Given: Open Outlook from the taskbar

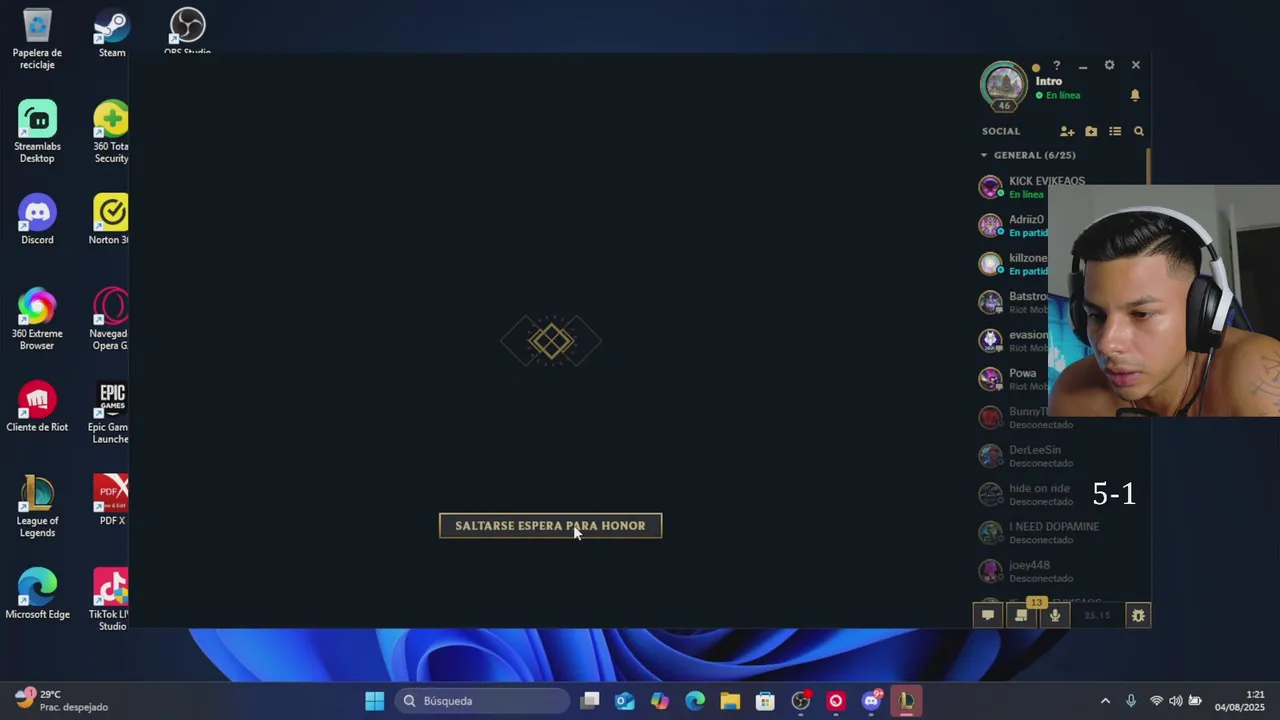Looking at the screenshot, I should pos(625,701).
